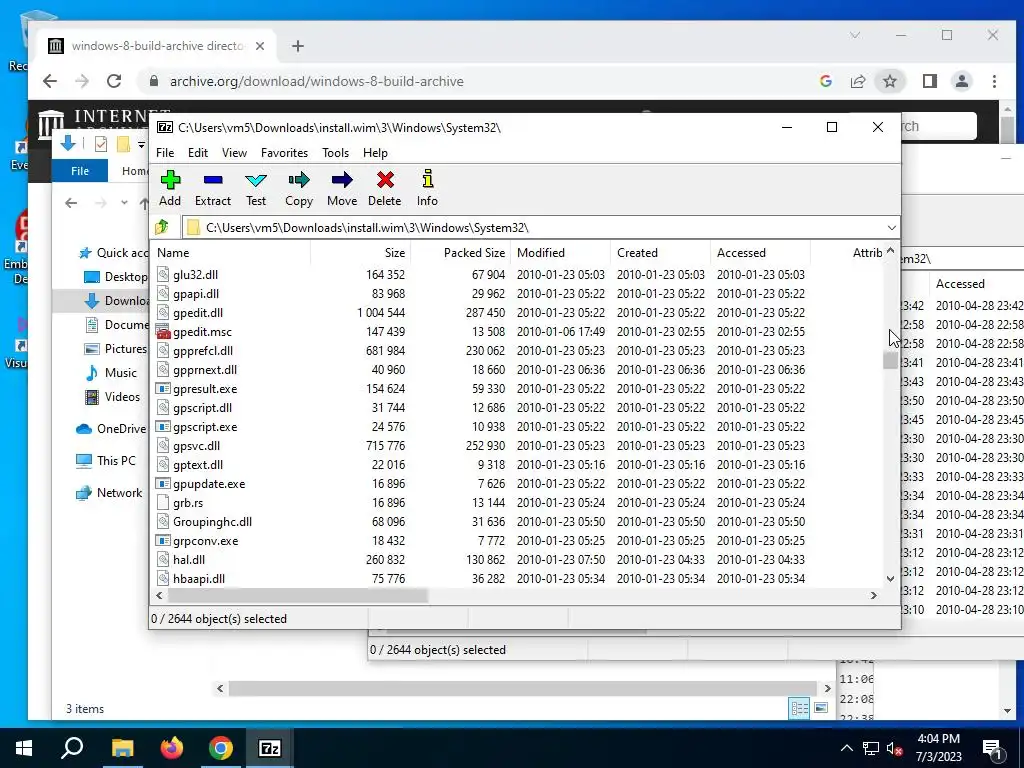This screenshot has width=1024, height=768.
Task: Click the 7-Zip vertical scrollbar thumb
Action: [x=890, y=360]
